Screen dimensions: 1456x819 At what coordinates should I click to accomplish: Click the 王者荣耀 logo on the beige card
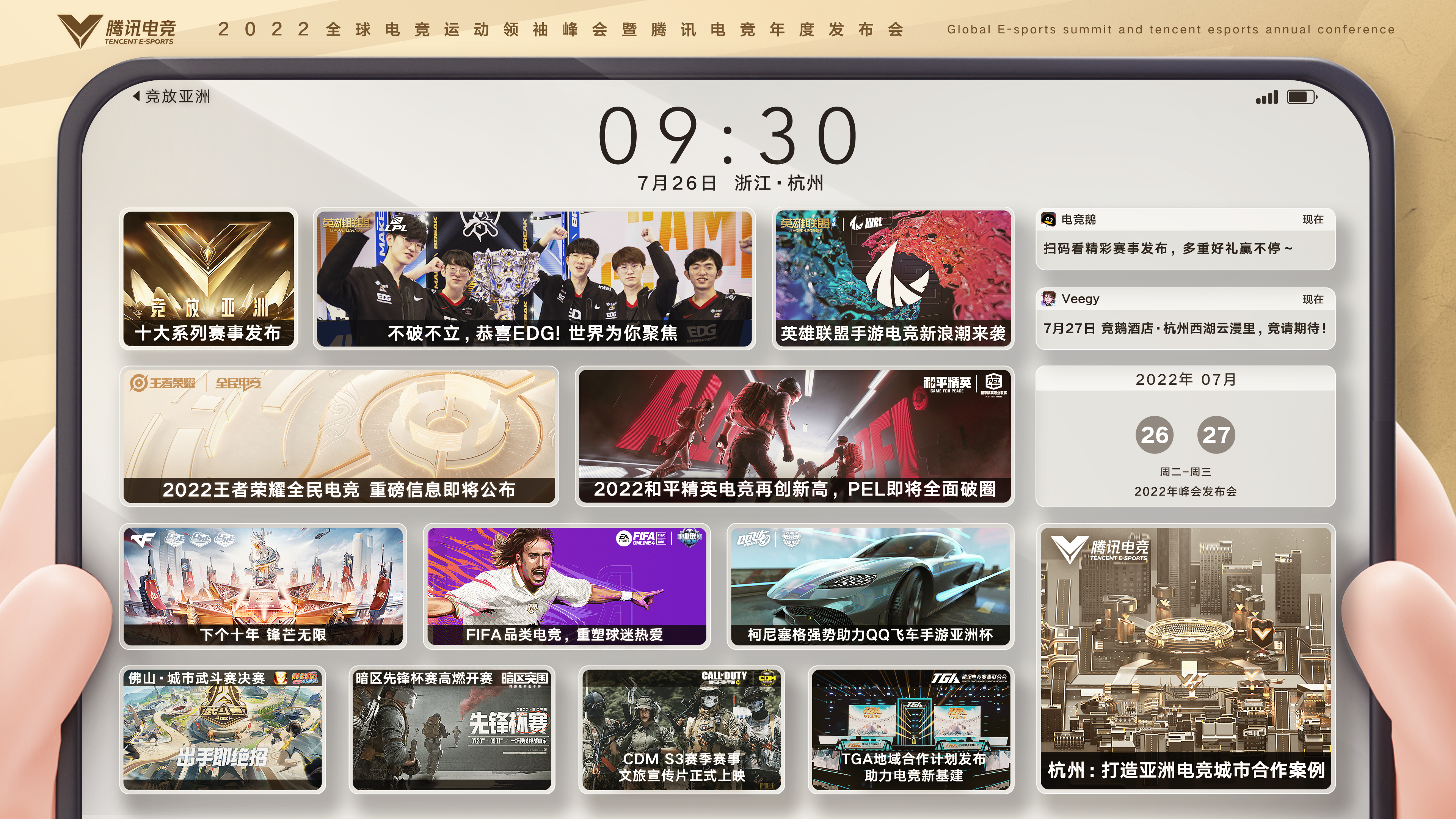click(163, 383)
